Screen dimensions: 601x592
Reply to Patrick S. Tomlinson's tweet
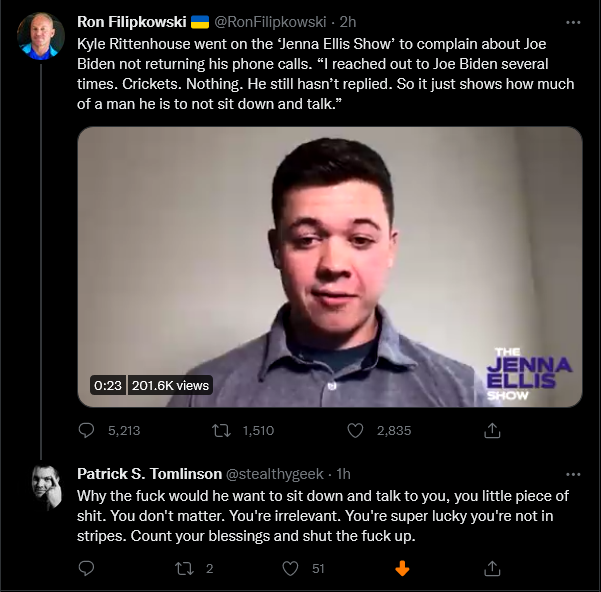point(86,568)
